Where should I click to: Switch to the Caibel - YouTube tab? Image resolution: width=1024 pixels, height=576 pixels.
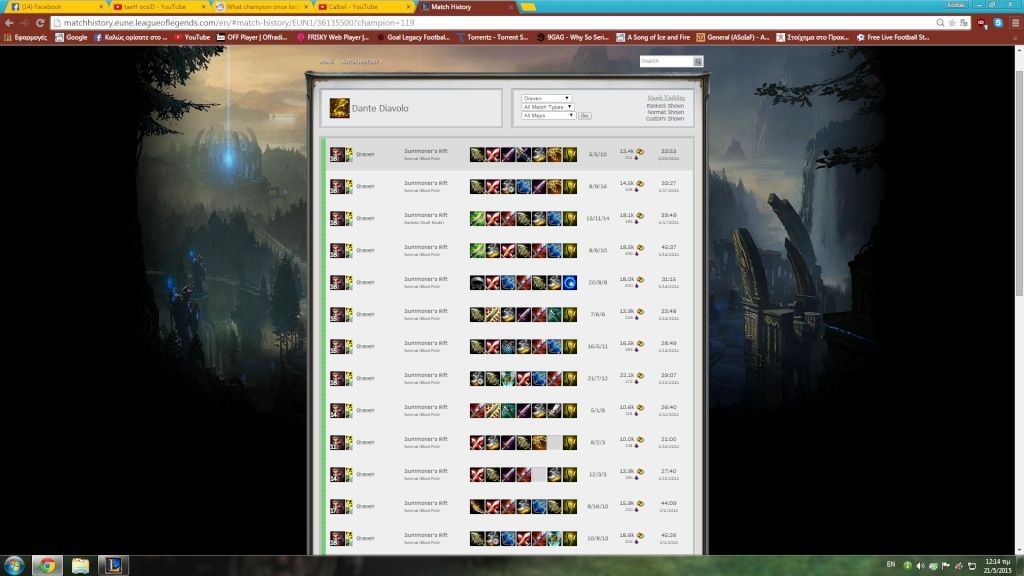(364, 7)
